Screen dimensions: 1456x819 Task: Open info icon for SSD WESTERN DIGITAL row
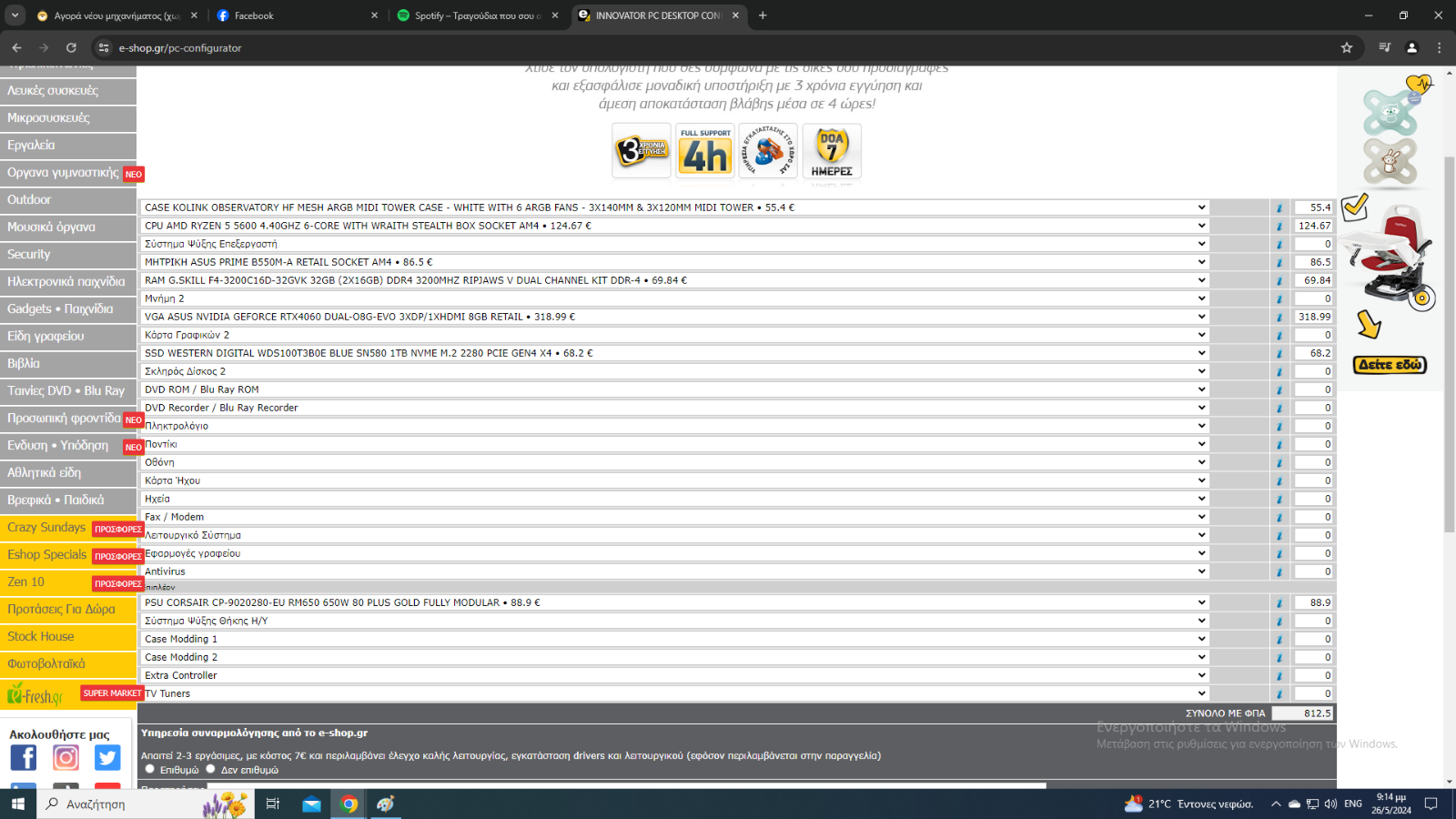(1279, 353)
